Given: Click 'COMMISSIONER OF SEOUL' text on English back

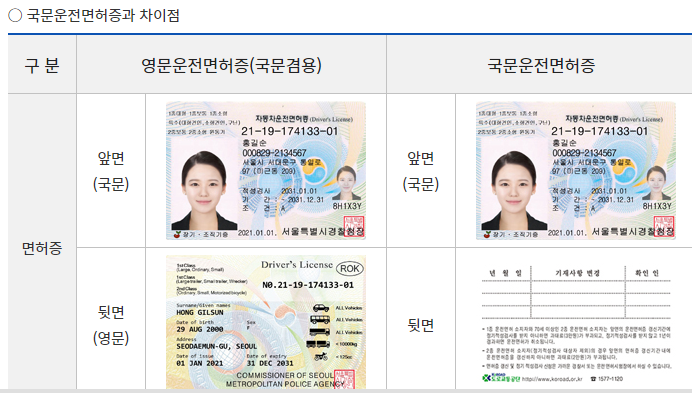Looking at the screenshot, I should tap(285, 375).
